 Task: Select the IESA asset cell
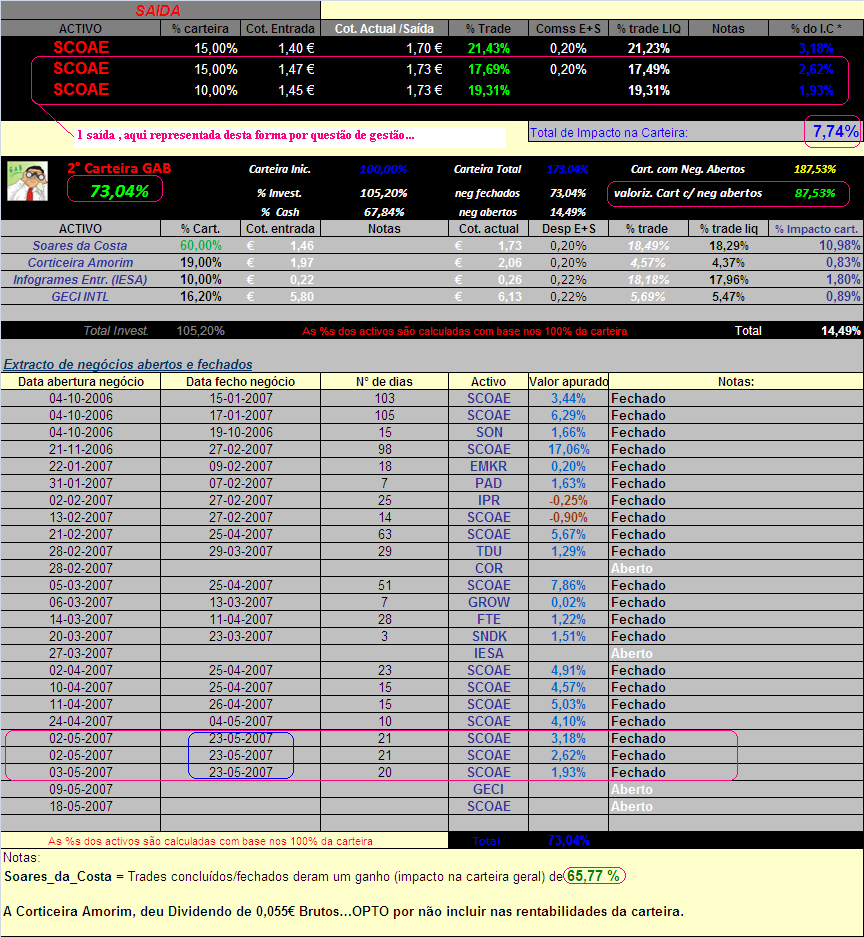click(489, 653)
